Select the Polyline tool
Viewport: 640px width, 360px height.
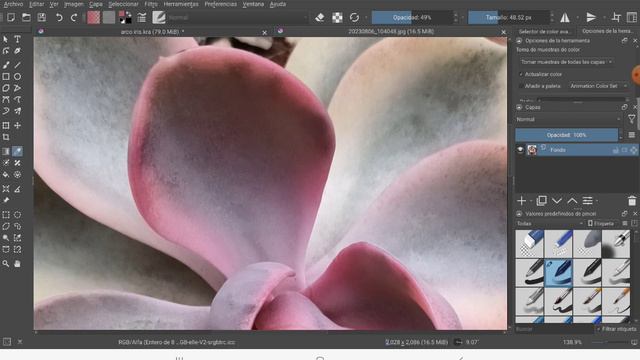coord(18,88)
